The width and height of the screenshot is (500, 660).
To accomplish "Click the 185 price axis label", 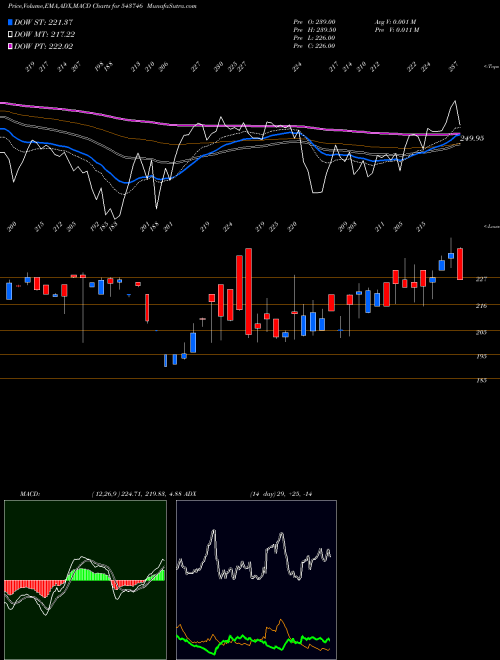I will point(482,380).
